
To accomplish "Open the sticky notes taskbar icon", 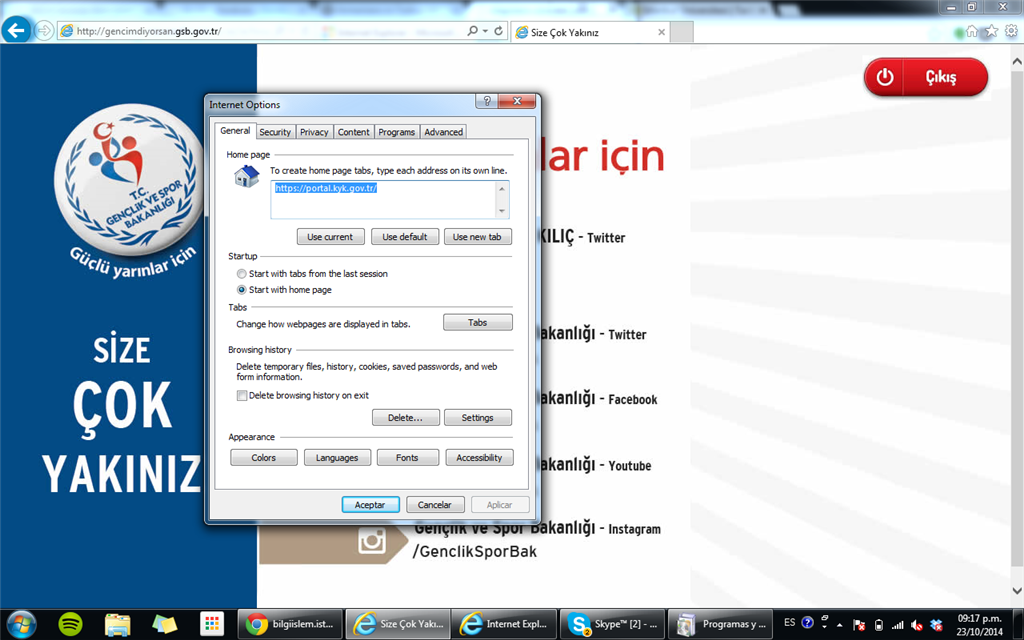I will click(x=165, y=625).
